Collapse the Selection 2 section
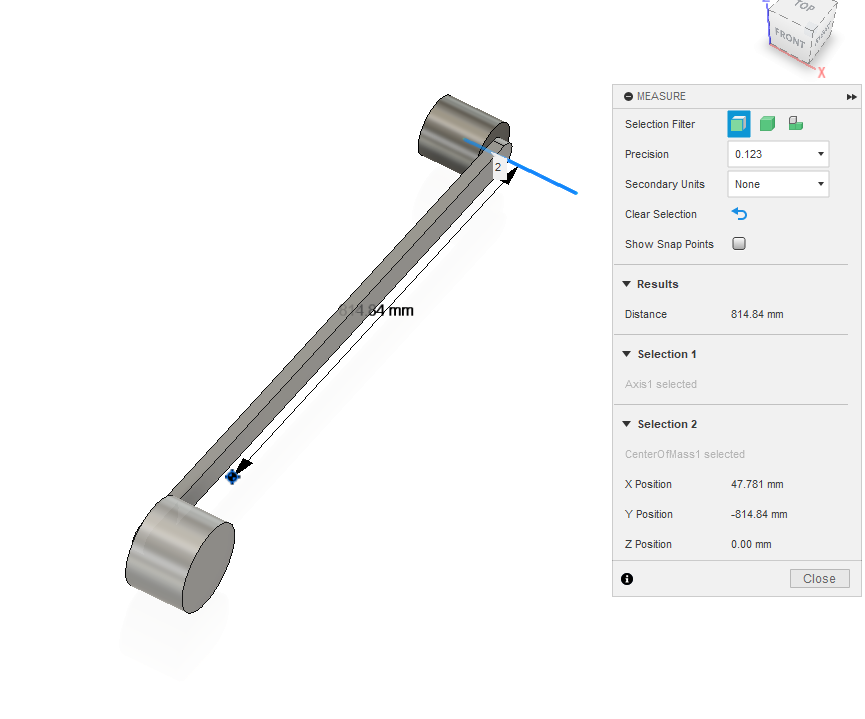 point(626,424)
